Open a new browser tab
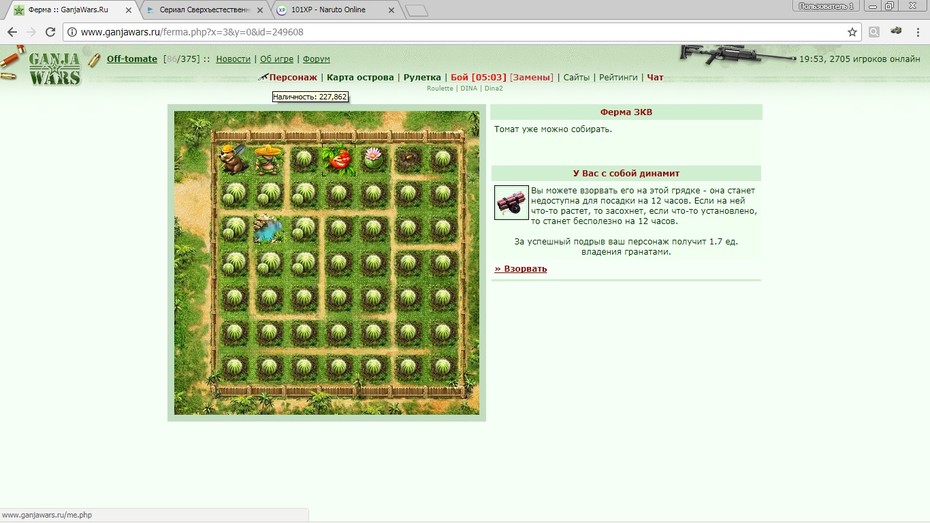The height and width of the screenshot is (523, 930). tap(416, 11)
